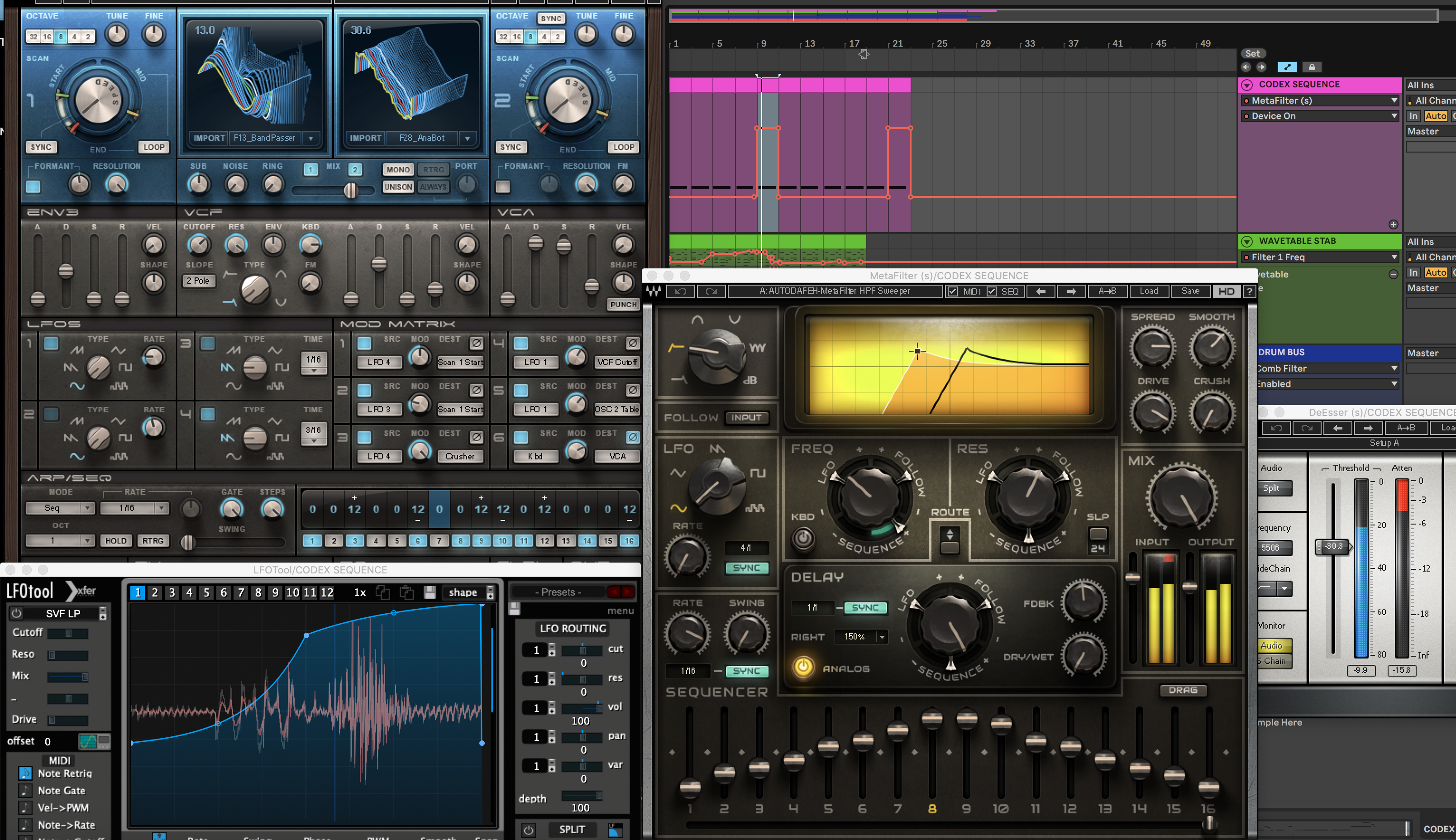Go to next preset arrow in MetaFilter
The height and width of the screenshot is (840, 1456).
[1071, 291]
